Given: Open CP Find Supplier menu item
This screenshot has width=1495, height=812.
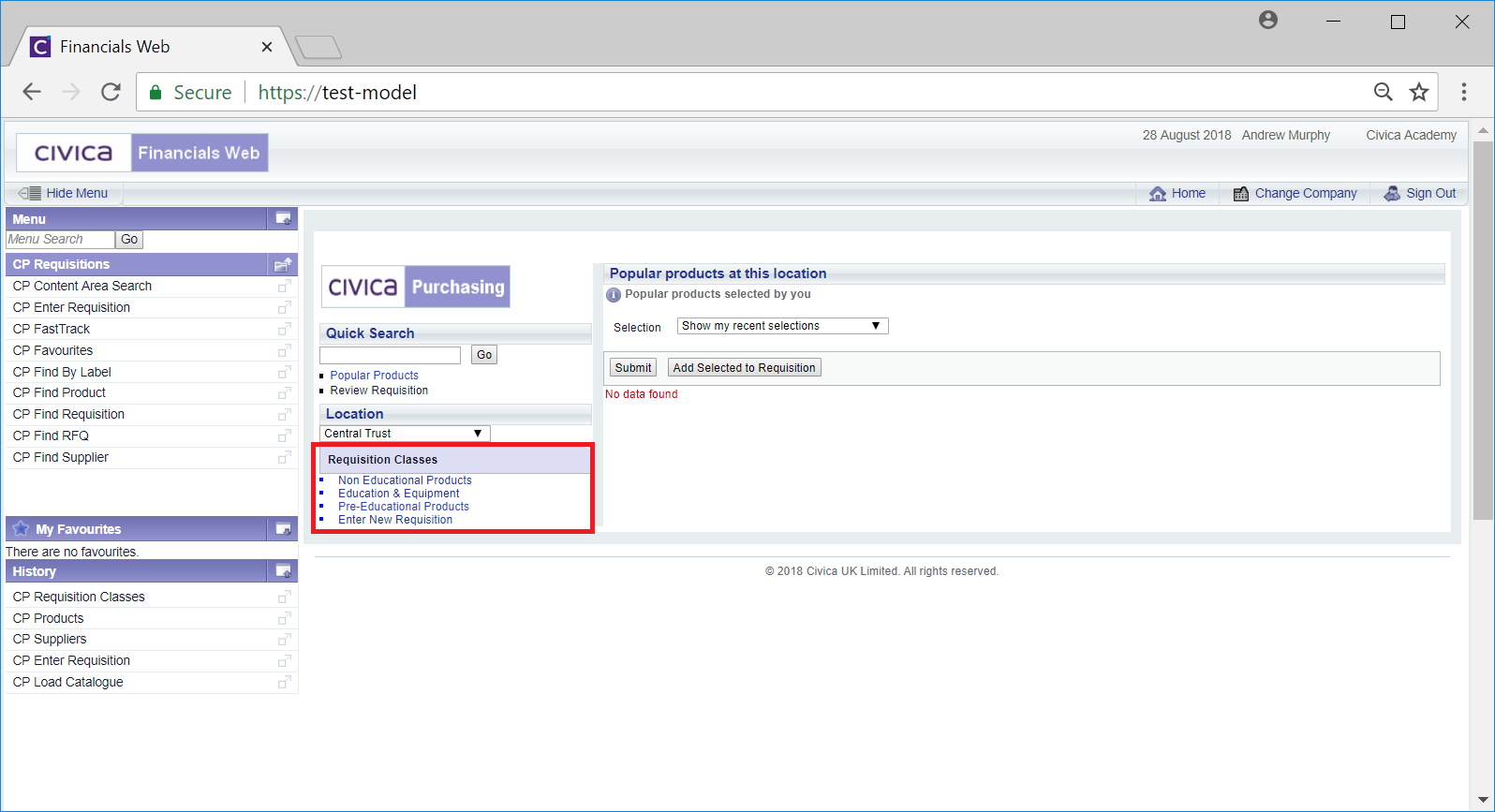Looking at the screenshot, I should [61, 457].
